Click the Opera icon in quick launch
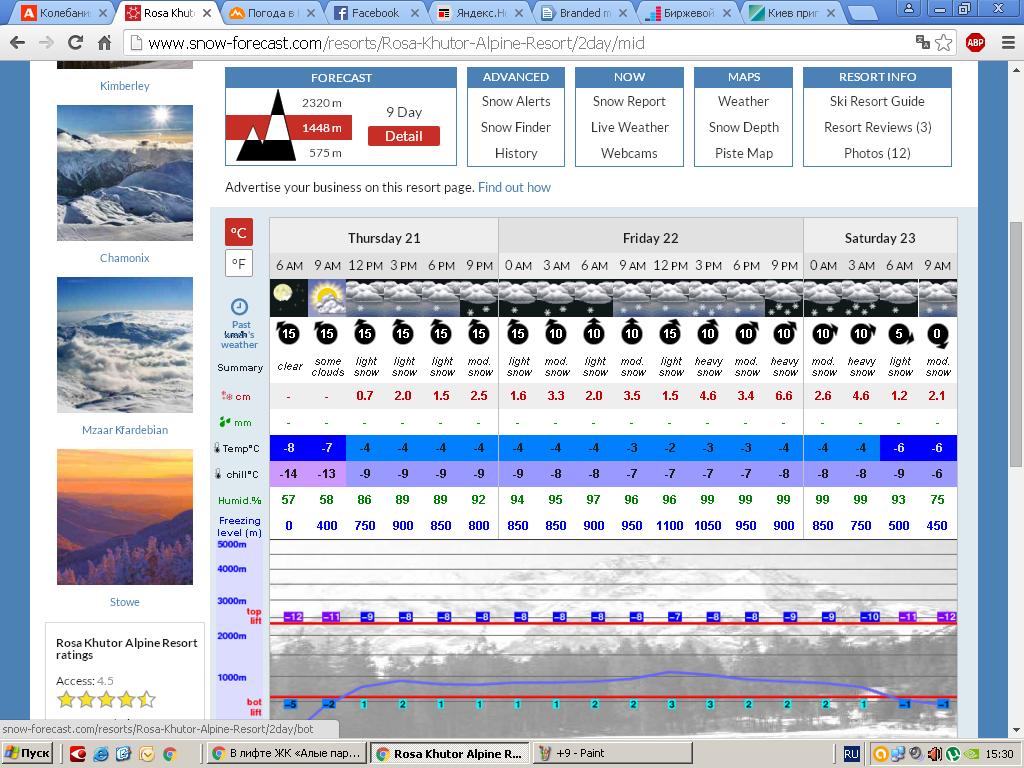Viewport: 1024px width, 768px height. tap(78, 754)
